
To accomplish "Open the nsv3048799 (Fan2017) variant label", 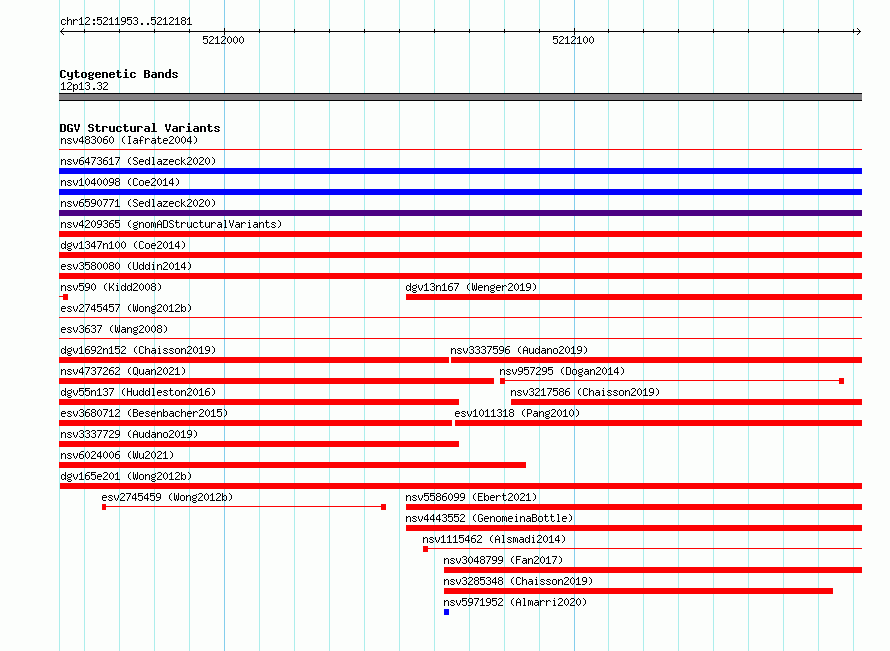I will click(x=503, y=560).
